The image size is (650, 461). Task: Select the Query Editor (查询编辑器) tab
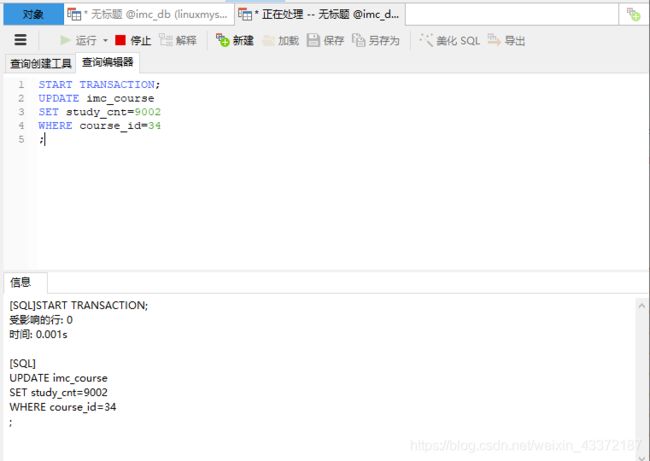coord(107,63)
